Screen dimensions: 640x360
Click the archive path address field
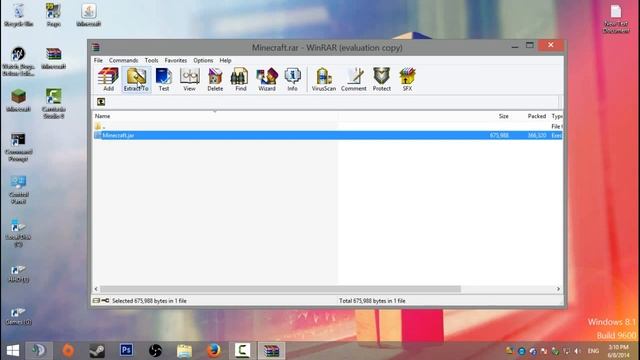coord(333,102)
